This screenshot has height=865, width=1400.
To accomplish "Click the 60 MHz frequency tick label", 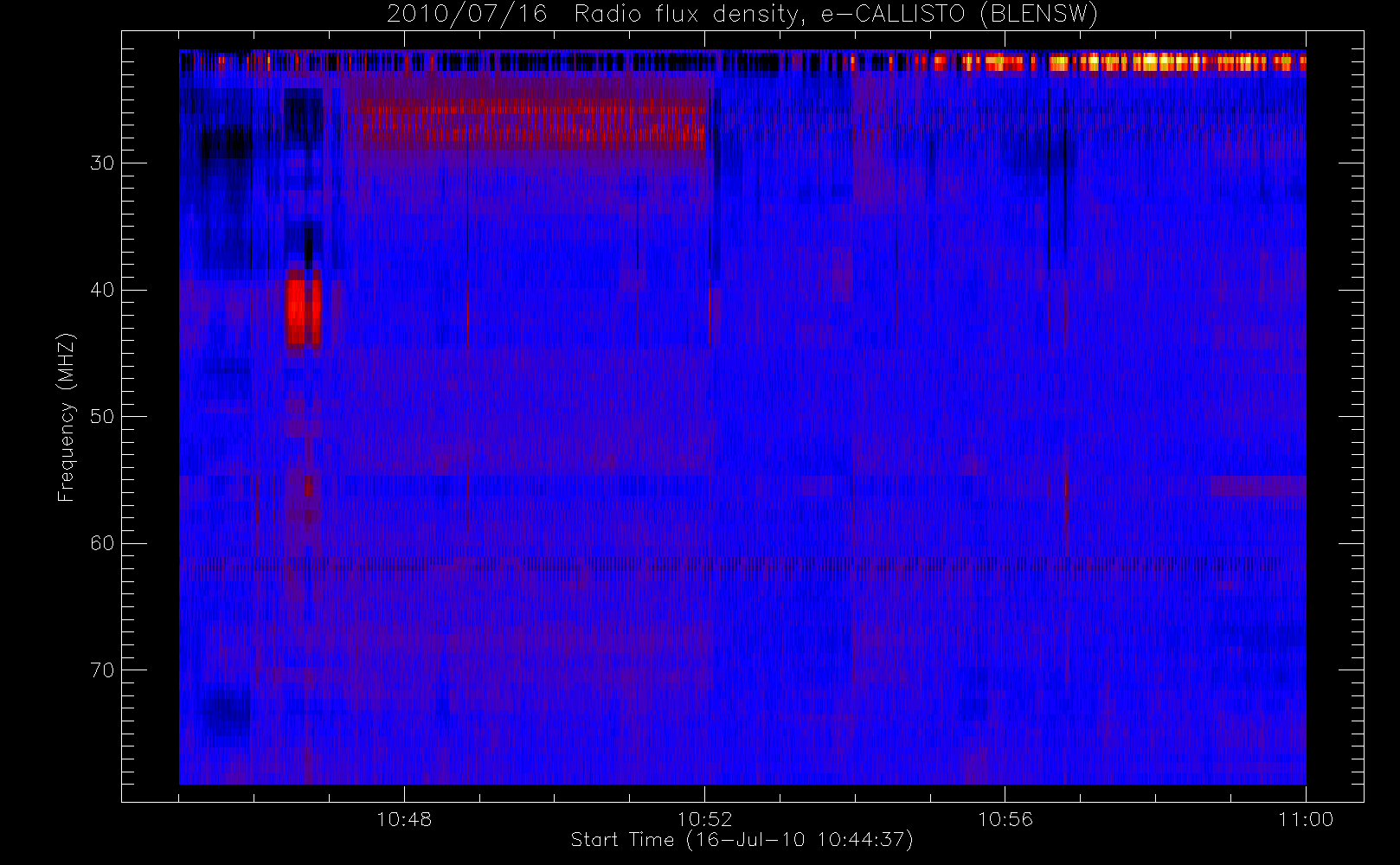I will 102,543.
